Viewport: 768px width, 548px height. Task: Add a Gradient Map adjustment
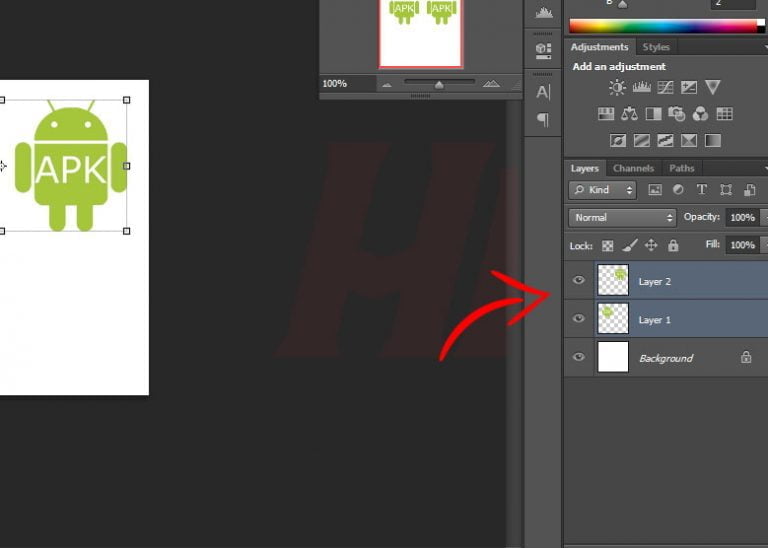(713, 141)
